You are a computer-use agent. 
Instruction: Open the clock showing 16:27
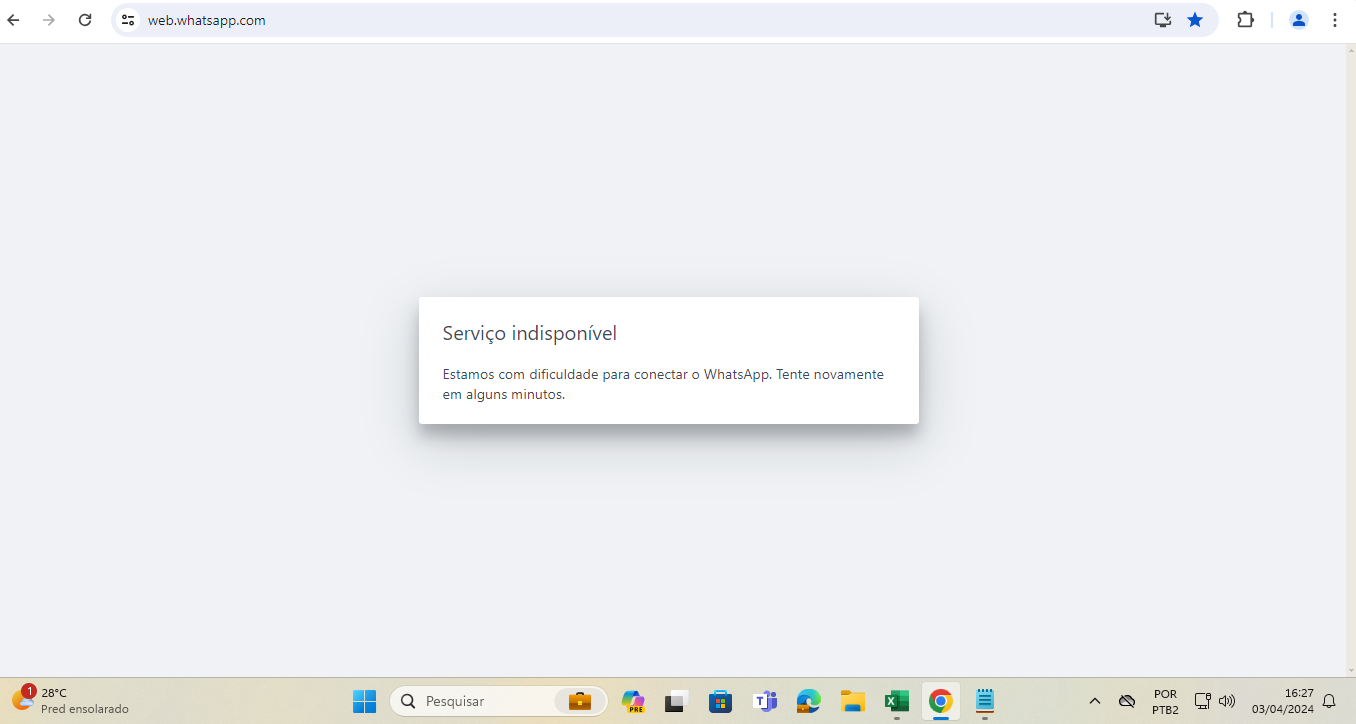[x=1282, y=701]
